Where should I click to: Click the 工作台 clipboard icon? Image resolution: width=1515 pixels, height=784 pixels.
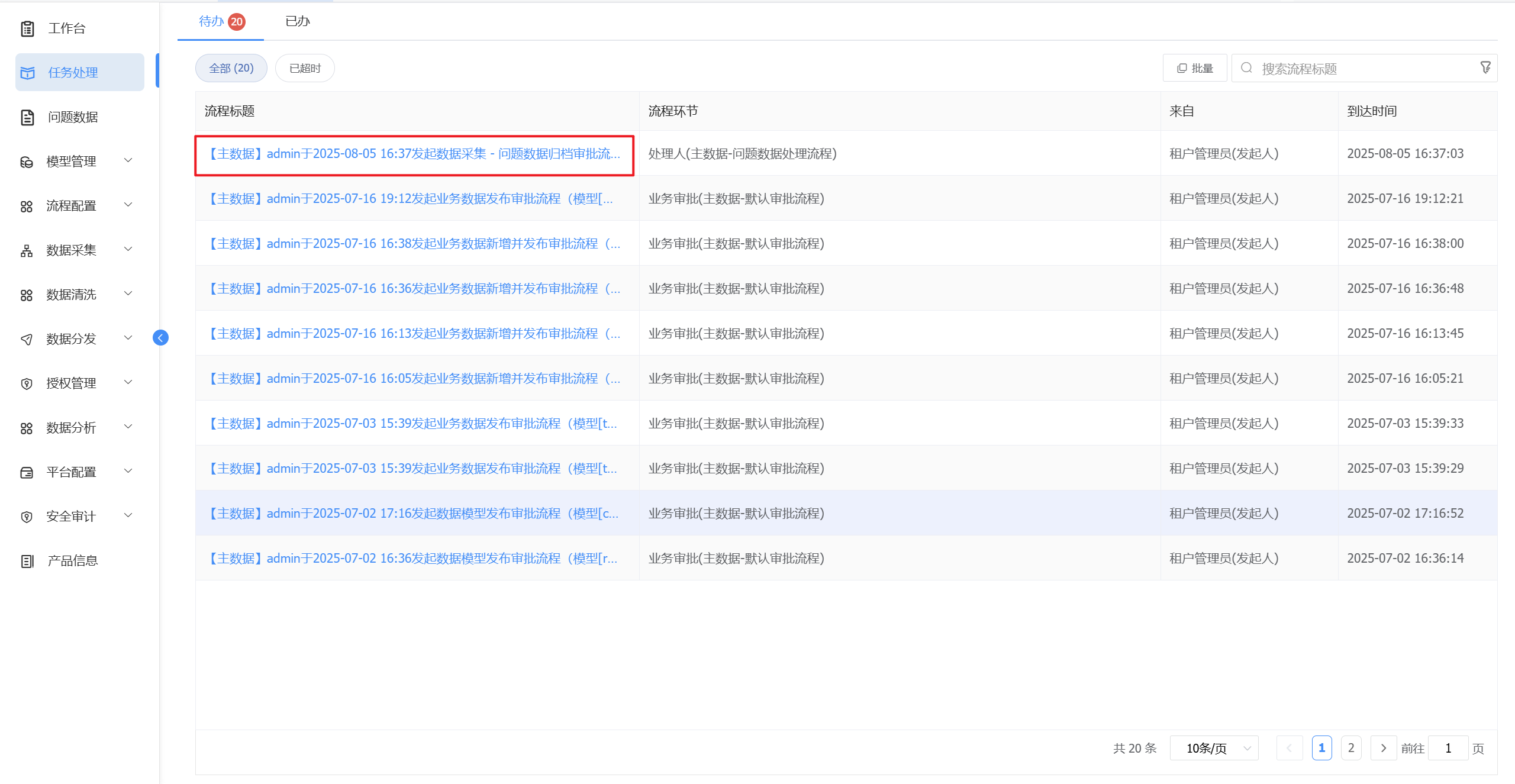click(27, 28)
